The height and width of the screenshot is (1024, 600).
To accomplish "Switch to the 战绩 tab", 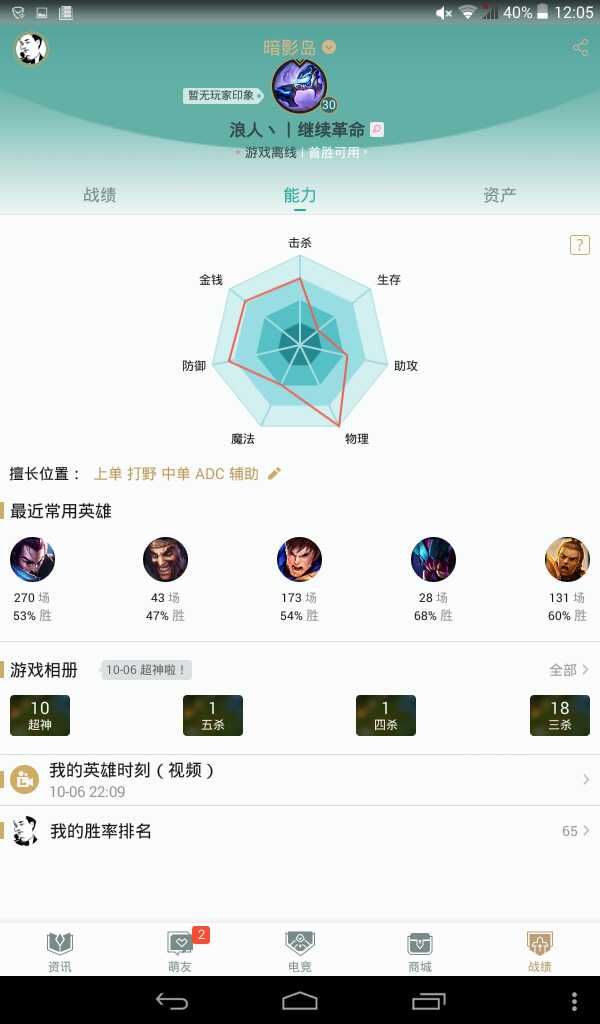I will 100,195.
